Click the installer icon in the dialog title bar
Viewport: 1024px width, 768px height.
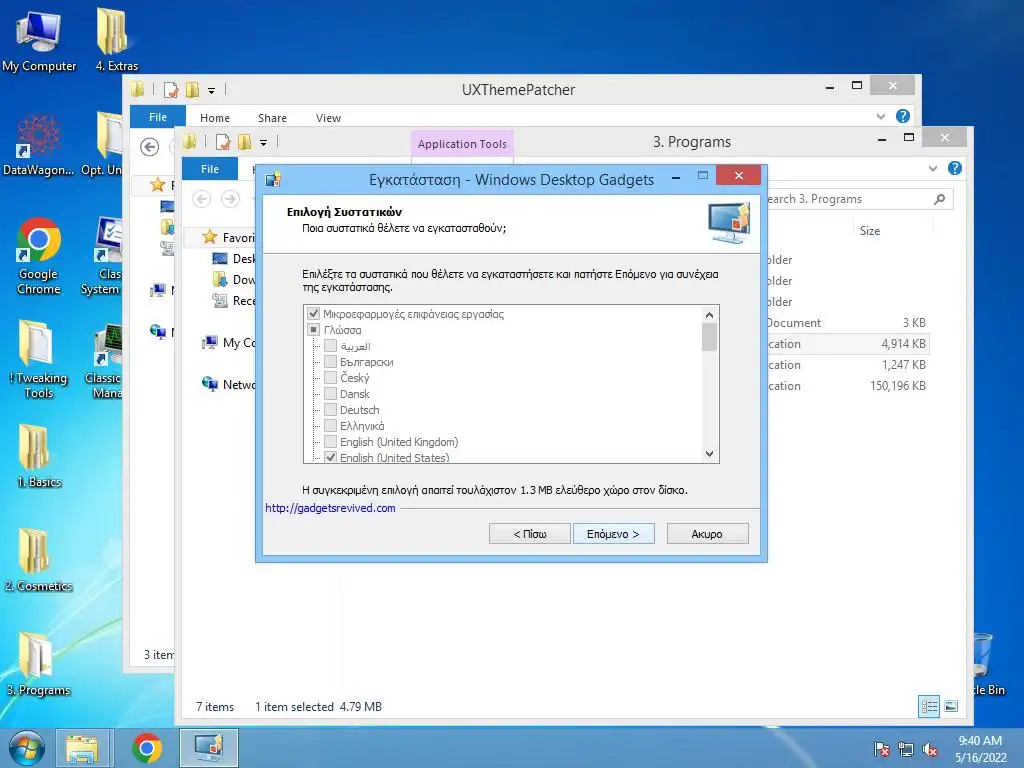(x=273, y=178)
